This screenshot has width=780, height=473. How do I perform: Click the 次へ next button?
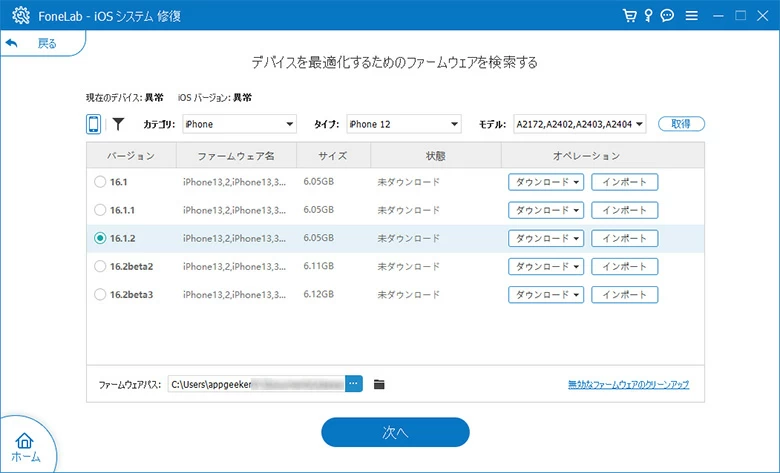[395, 432]
